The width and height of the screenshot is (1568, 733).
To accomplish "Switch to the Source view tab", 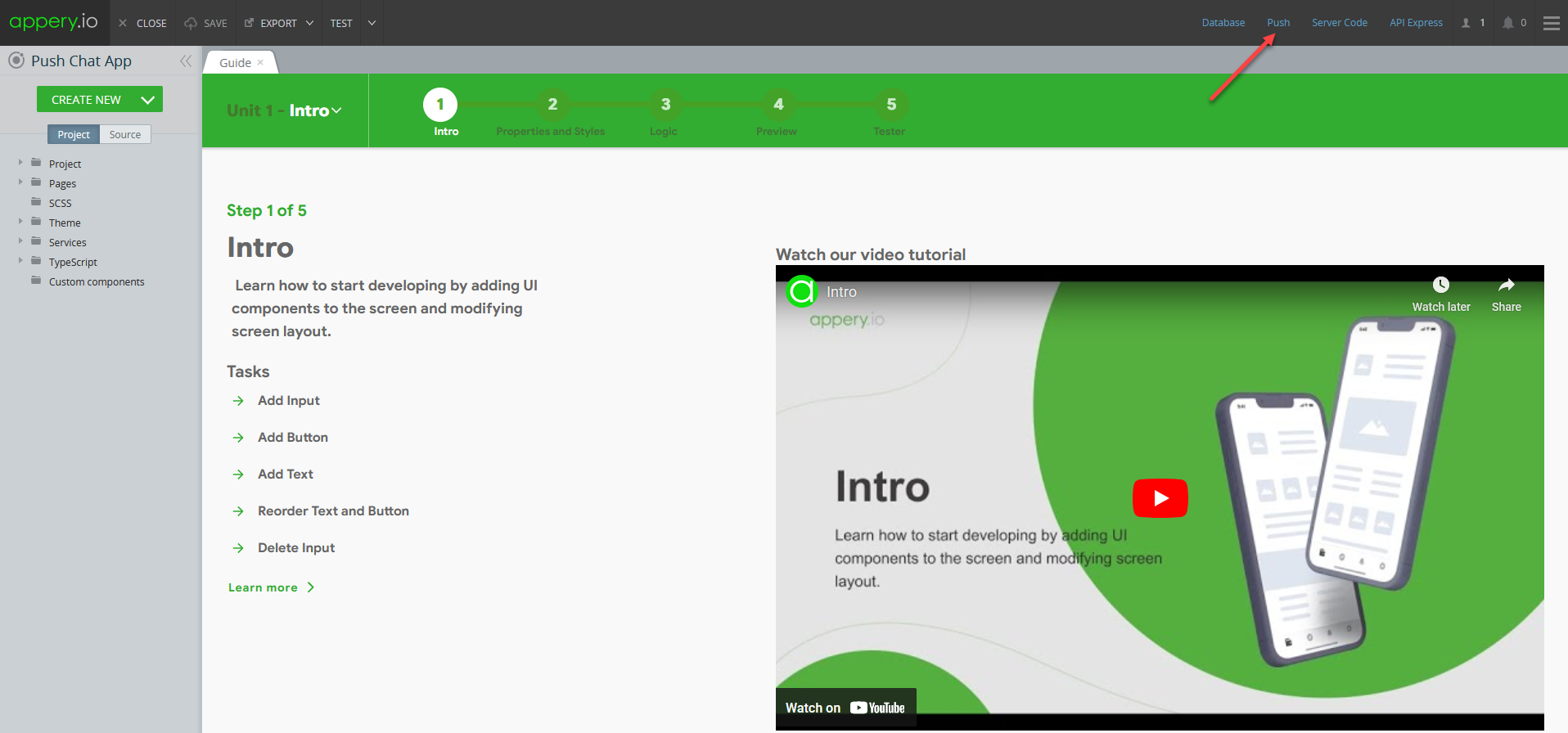I will 125,134.
